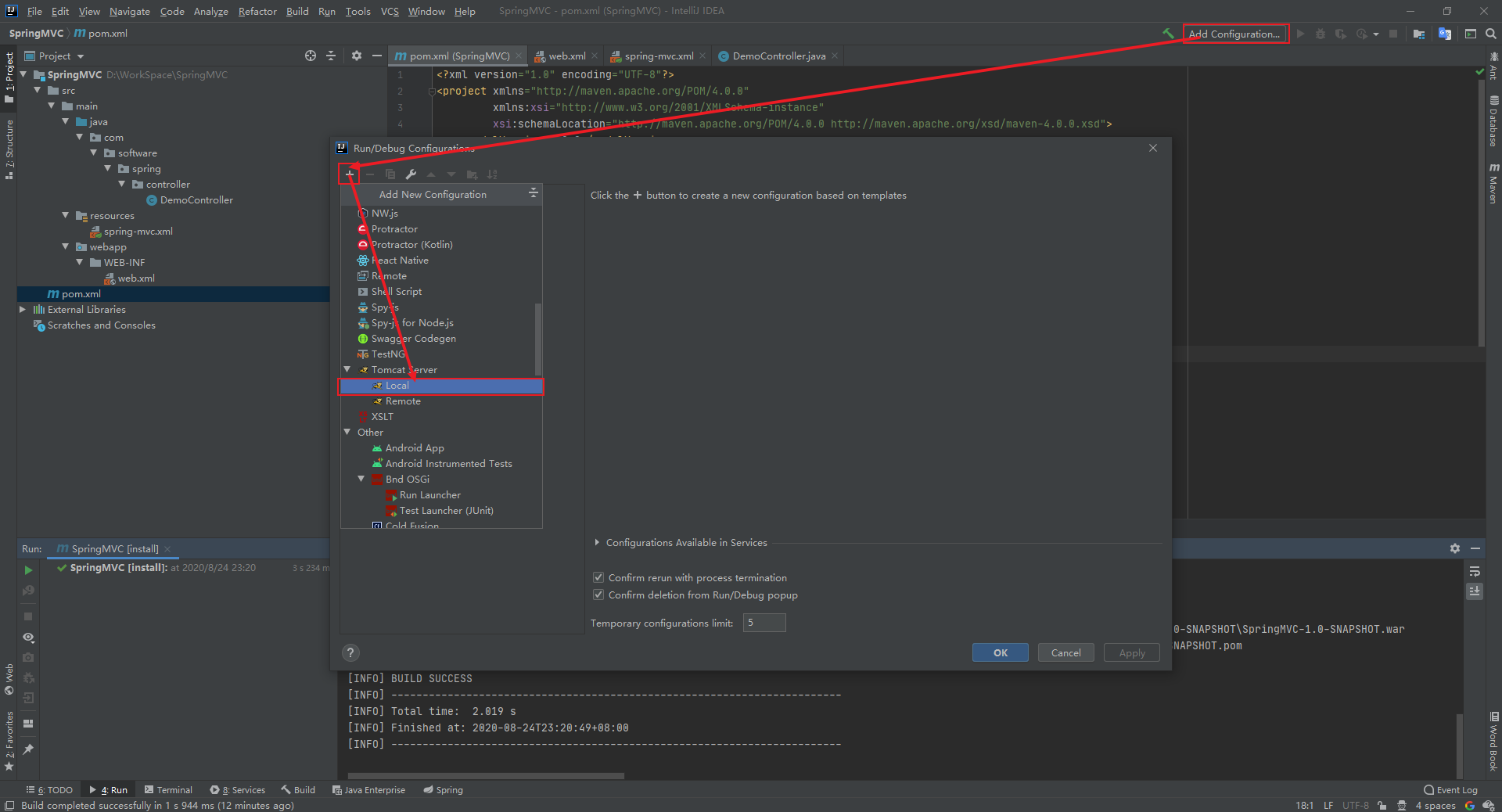Click the Run console horizontal scrollbar
The width and height of the screenshot is (1502, 812).
[485, 775]
